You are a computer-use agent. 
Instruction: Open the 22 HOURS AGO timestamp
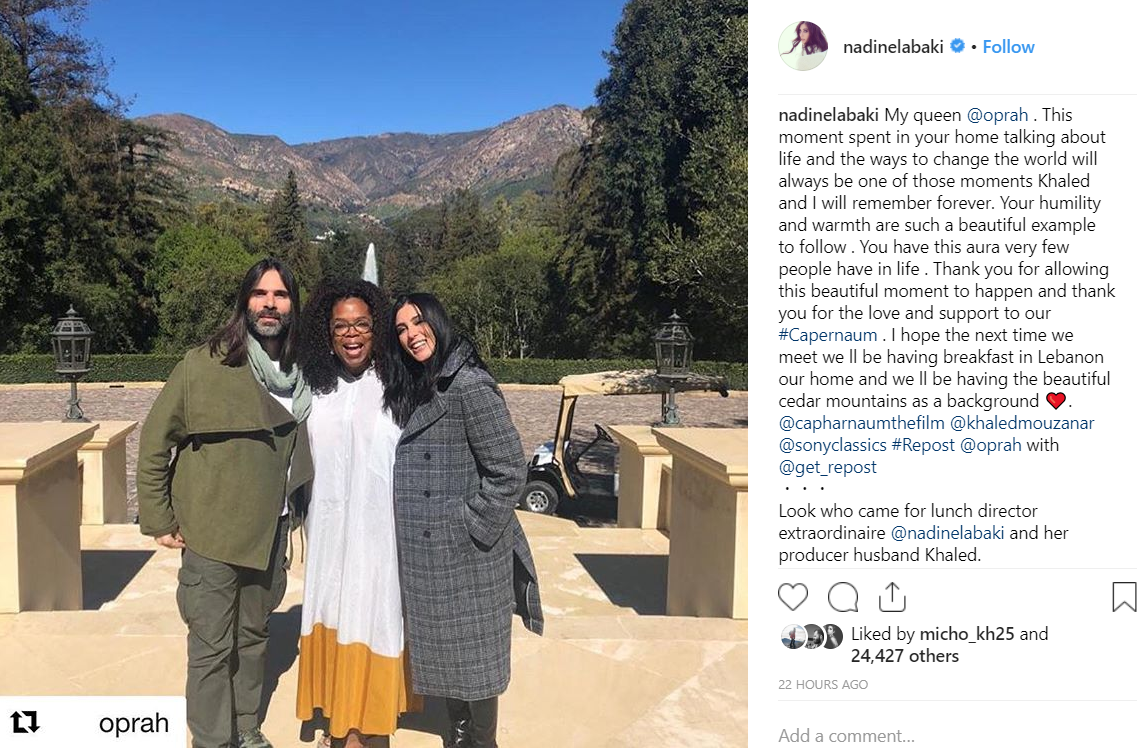(823, 685)
